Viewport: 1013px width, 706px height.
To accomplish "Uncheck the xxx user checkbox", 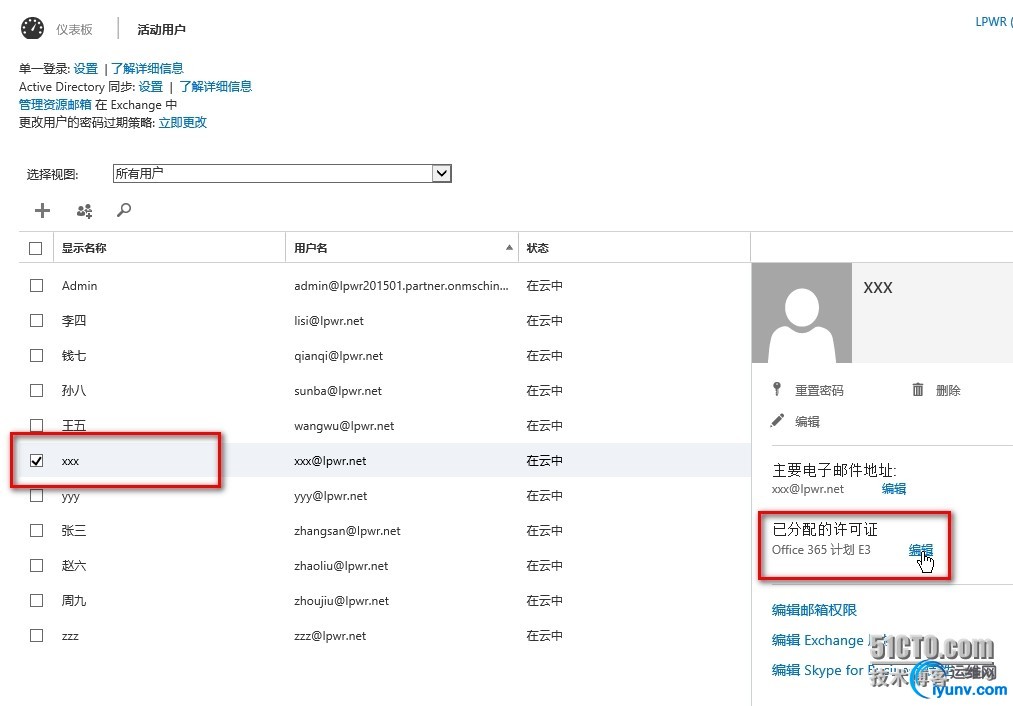I will click(x=36, y=461).
